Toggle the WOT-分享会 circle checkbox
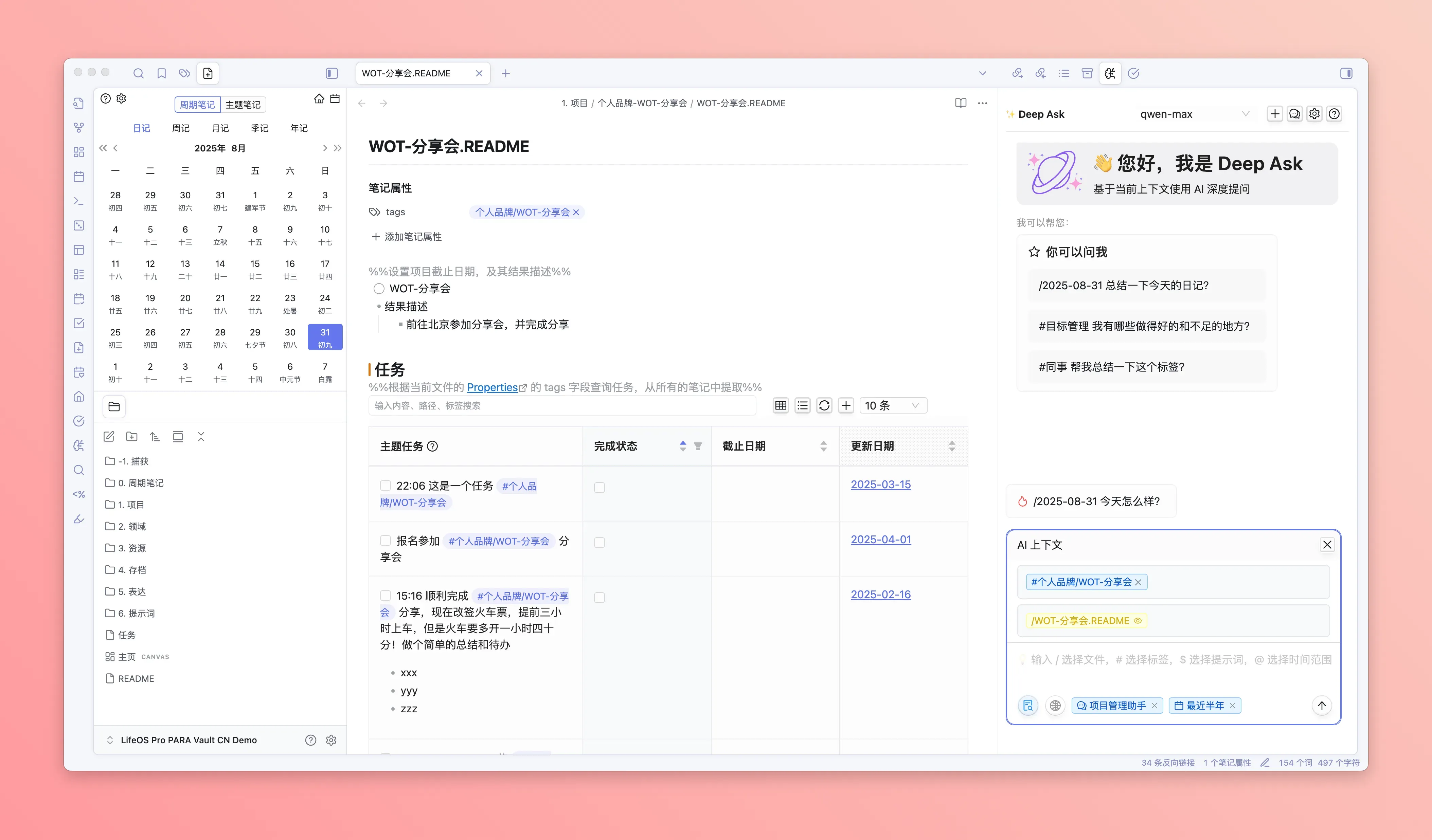The image size is (1432, 840). pos(379,289)
